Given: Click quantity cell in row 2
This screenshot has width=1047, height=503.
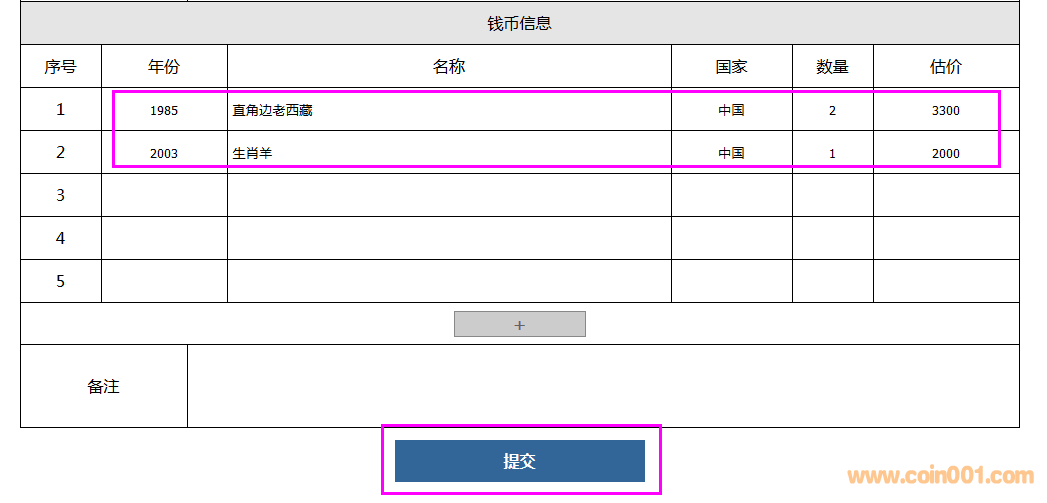Looking at the screenshot, I should [x=832, y=153].
